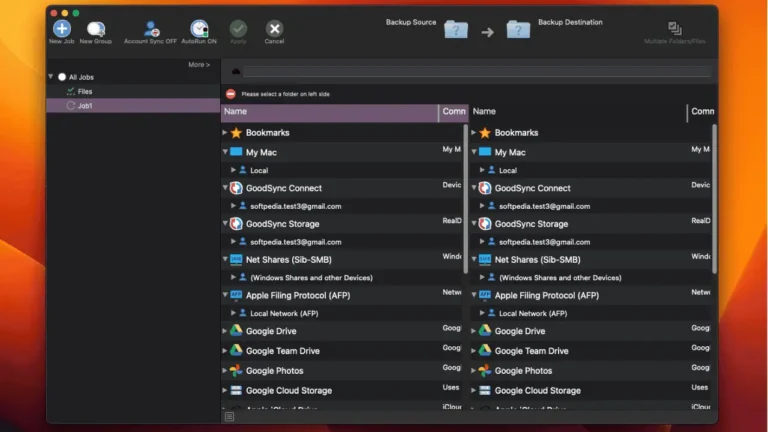Viewport: 768px width, 432px height.
Task: Click the right pane vertical scrollbar
Action: [x=714, y=198]
